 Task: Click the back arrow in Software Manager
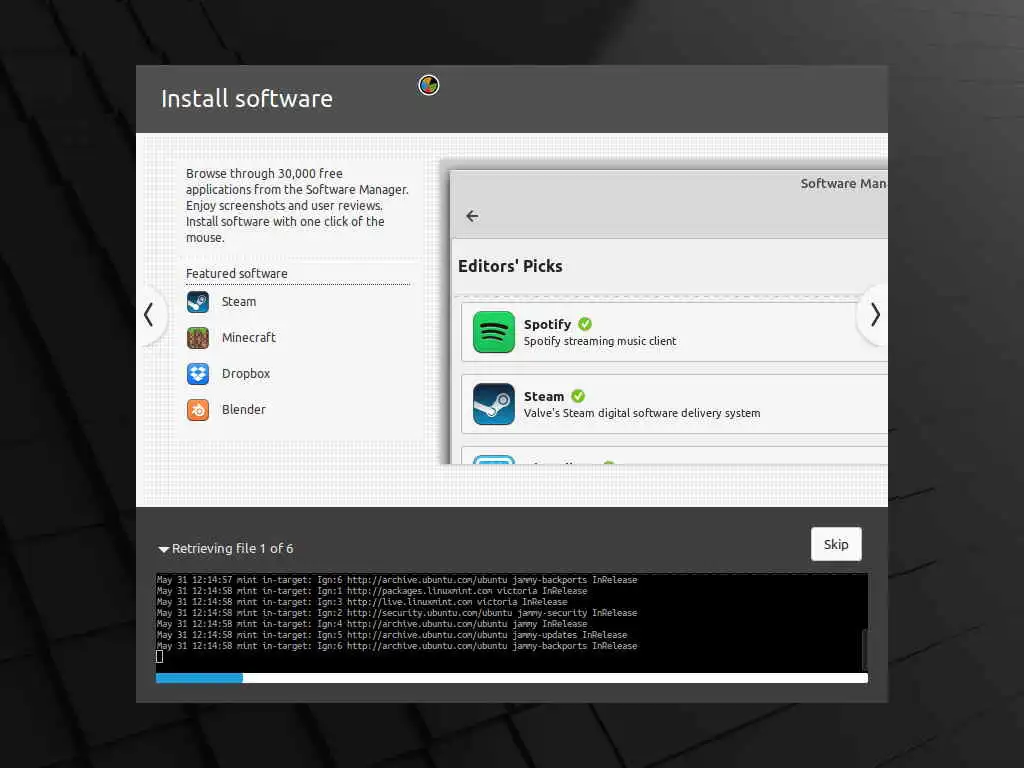point(472,216)
